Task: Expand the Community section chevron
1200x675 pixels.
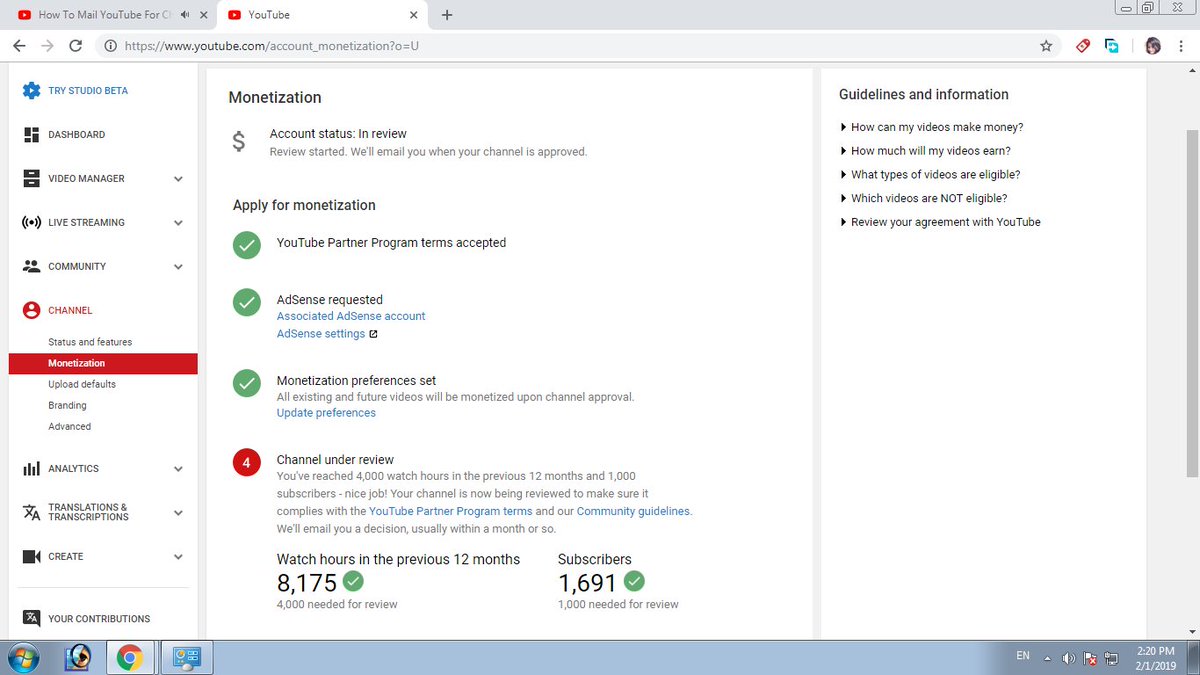Action: coord(178,267)
